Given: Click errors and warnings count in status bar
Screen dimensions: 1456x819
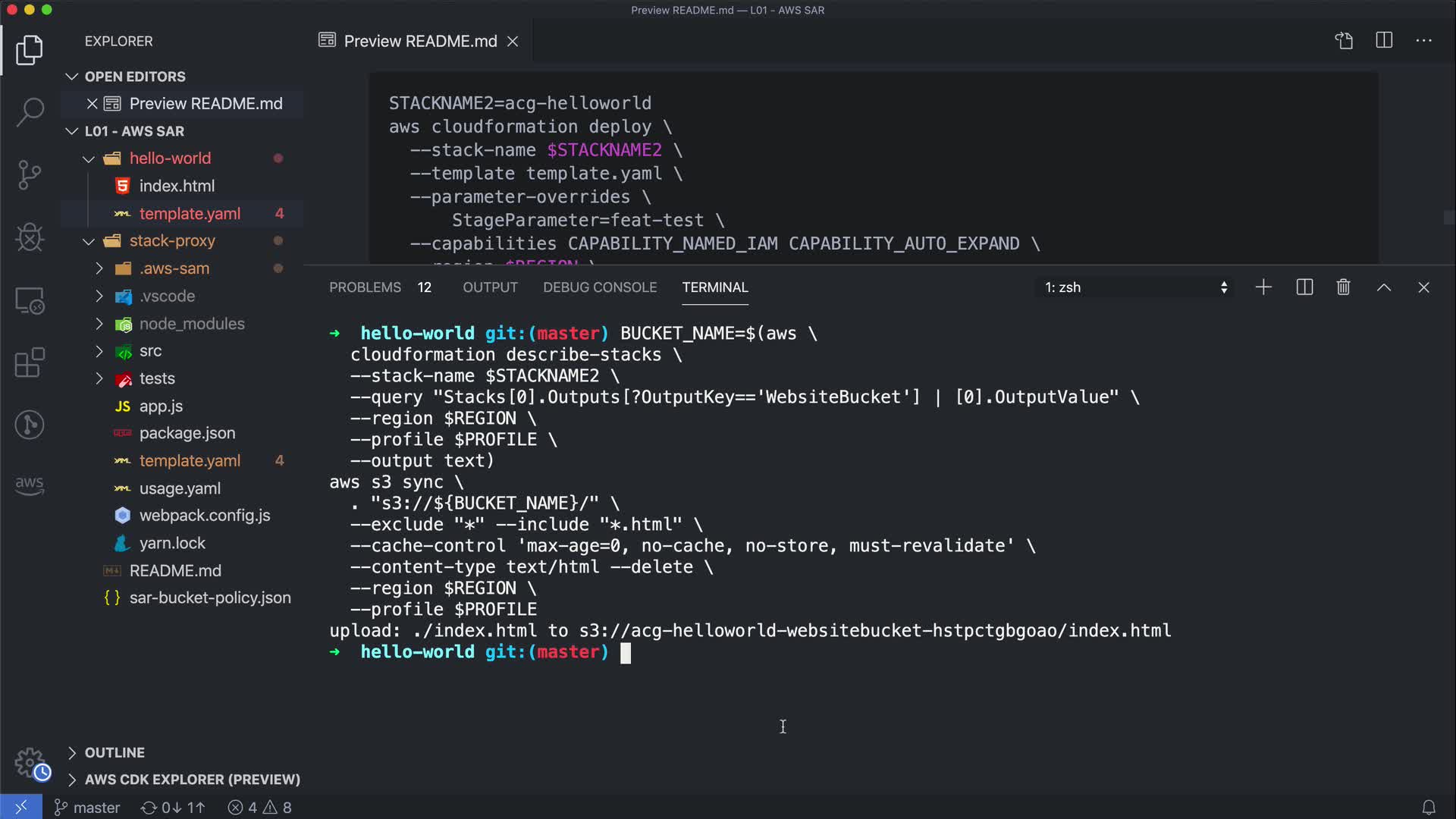Looking at the screenshot, I should click(x=260, y=808).
